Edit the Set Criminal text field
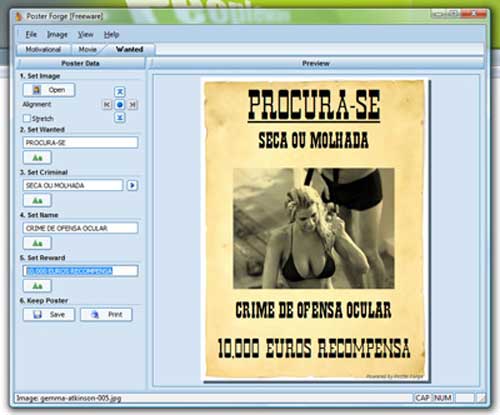The image size is (500, 415). click(x=73, y=185)
